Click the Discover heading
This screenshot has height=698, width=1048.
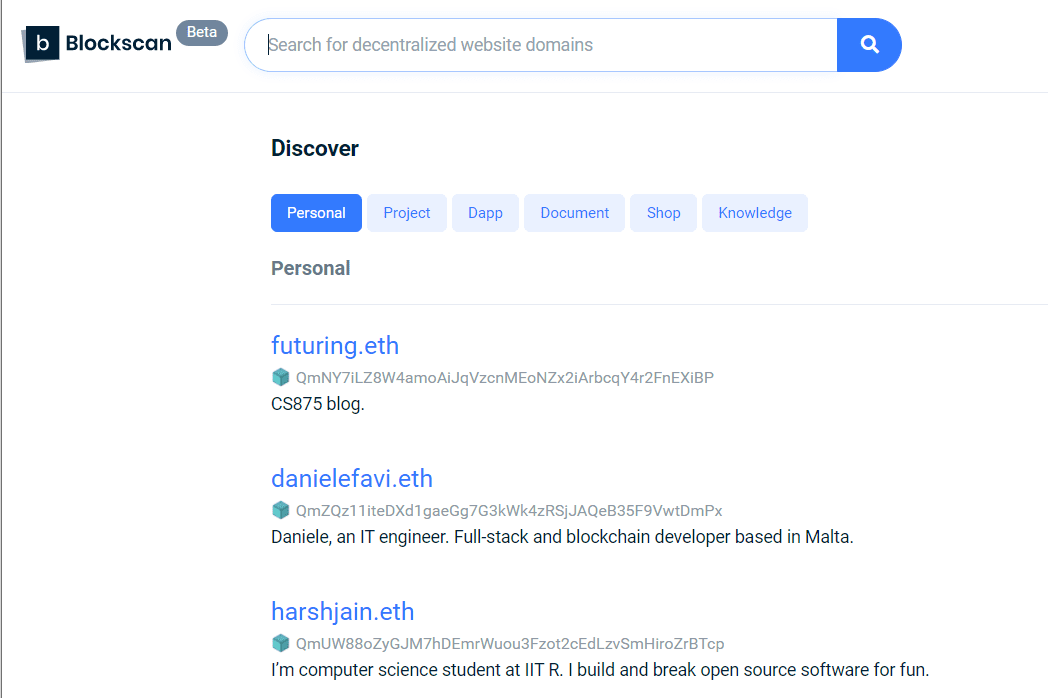(x=315, y=148)
